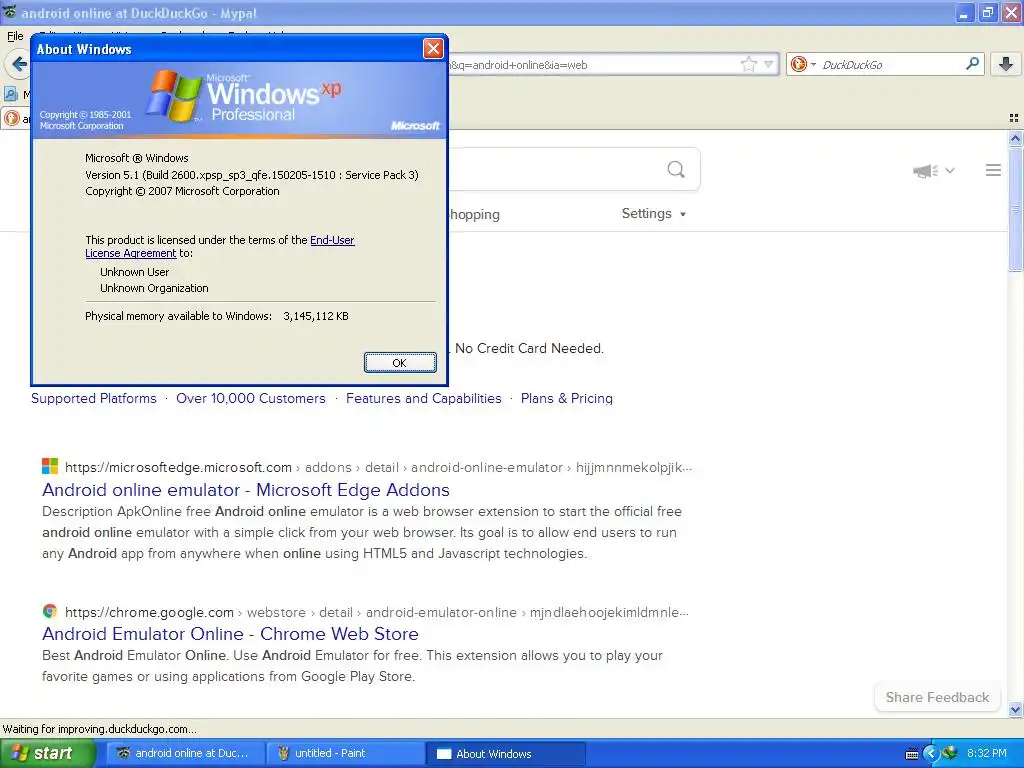Image resolution: width=1024 pixels, height=768 pixels.
Task: Select About Windows taskbar button
Action: (x=505, y=754)
